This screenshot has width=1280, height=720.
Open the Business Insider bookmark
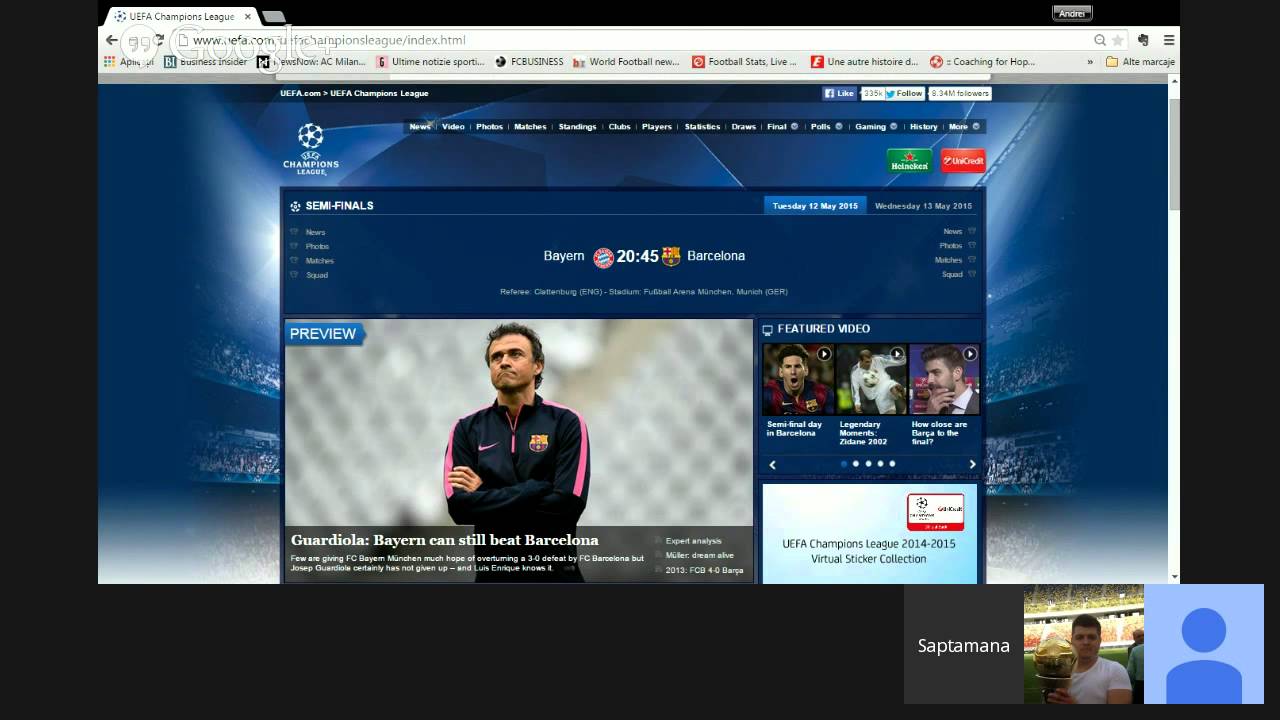point(205,61)
